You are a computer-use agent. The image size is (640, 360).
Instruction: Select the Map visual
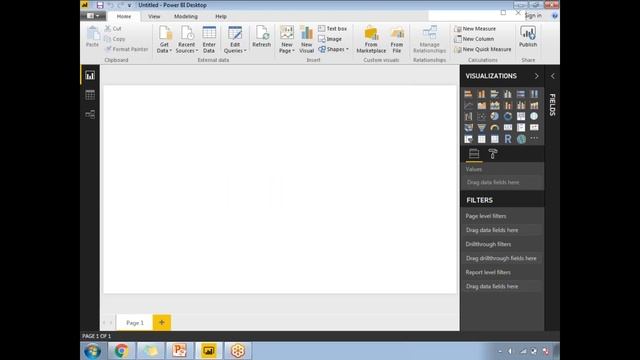coord(534,117)
